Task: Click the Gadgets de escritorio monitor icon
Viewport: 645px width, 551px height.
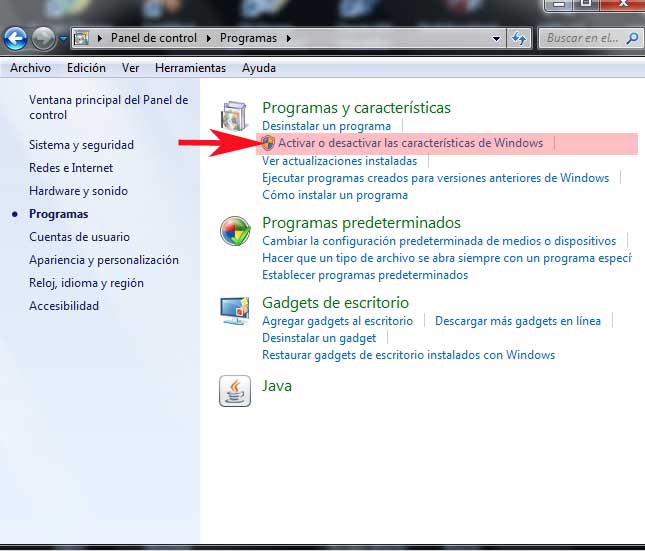Action: (x=234, y=311)
